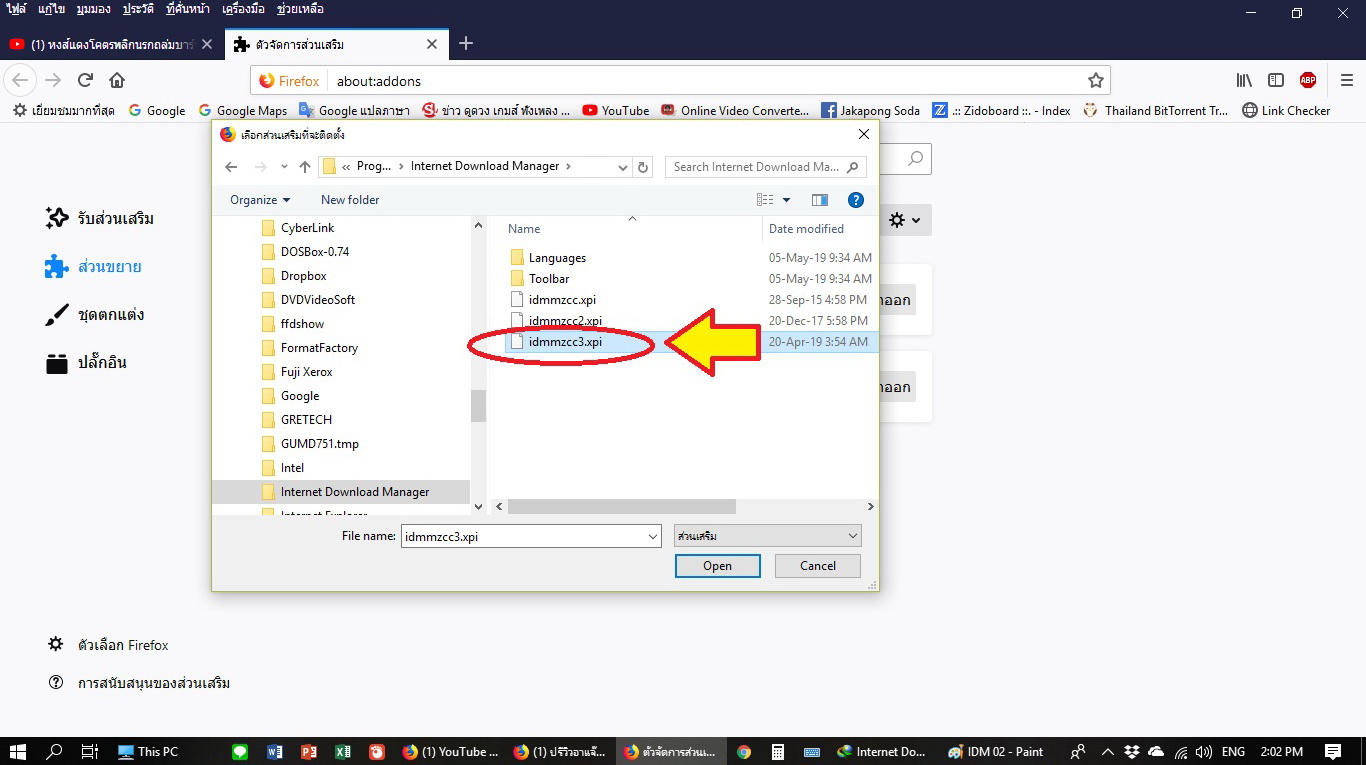
Task: Open the Organize menu
Action: 260,200
